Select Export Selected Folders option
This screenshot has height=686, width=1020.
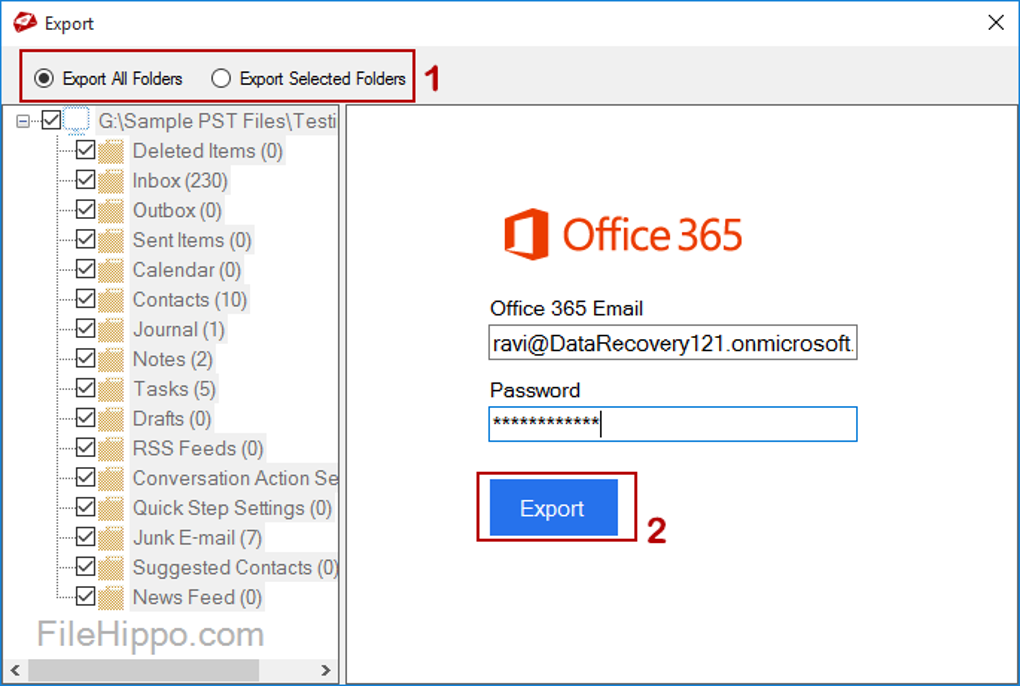click(x=221, y=78)
